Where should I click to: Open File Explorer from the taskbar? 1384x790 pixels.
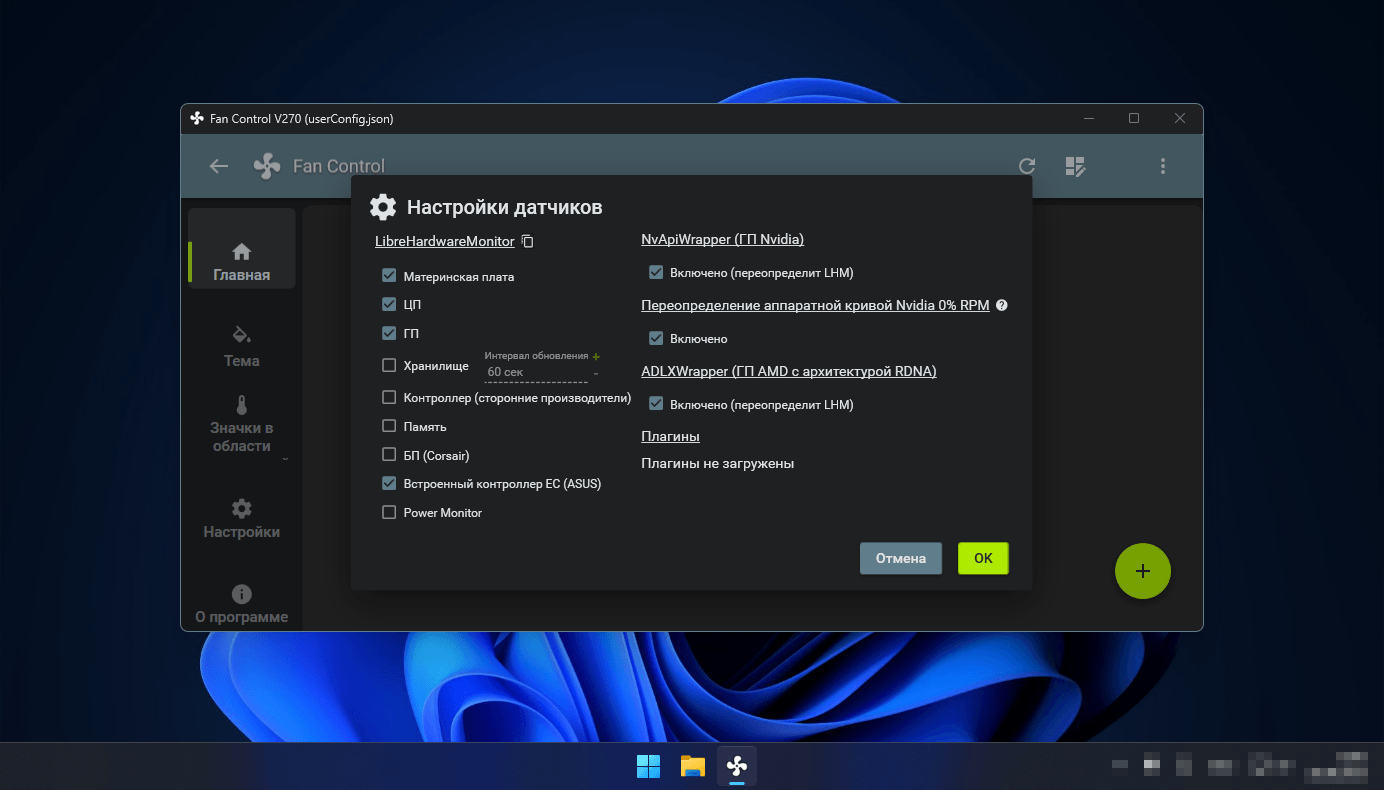(x=693, y=766)
